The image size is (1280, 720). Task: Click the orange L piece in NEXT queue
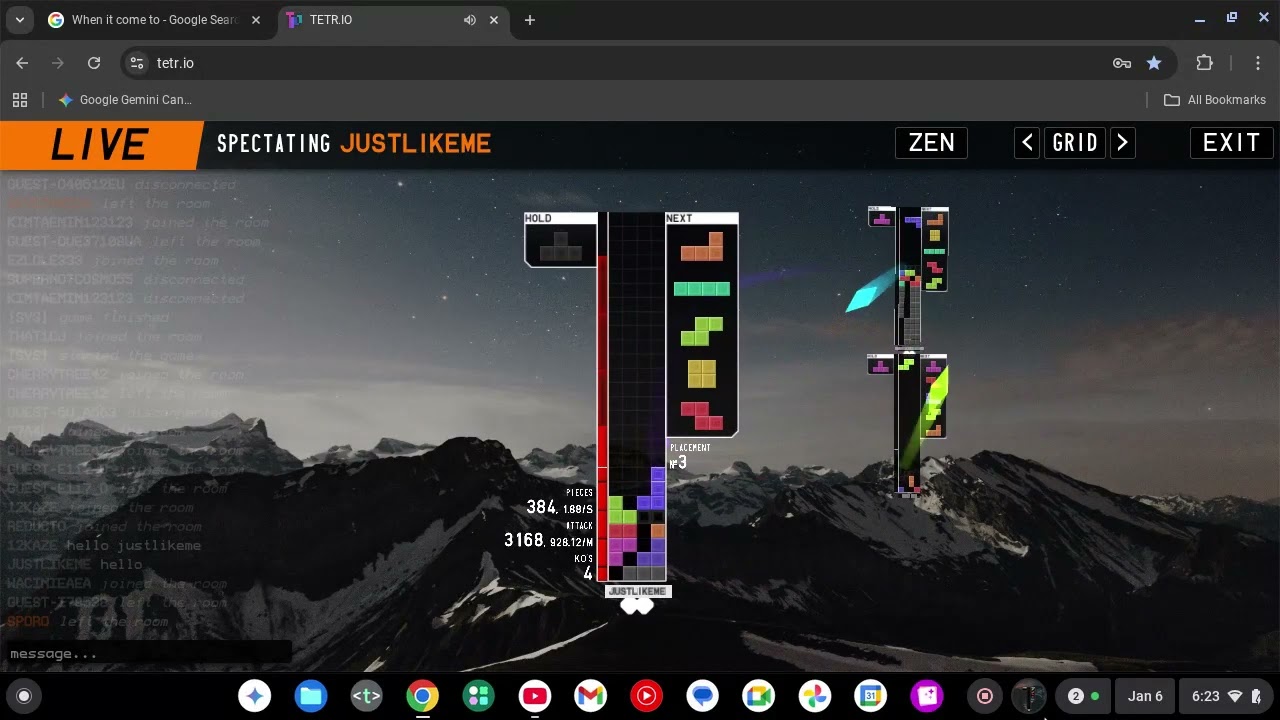(x=702, y=247)
